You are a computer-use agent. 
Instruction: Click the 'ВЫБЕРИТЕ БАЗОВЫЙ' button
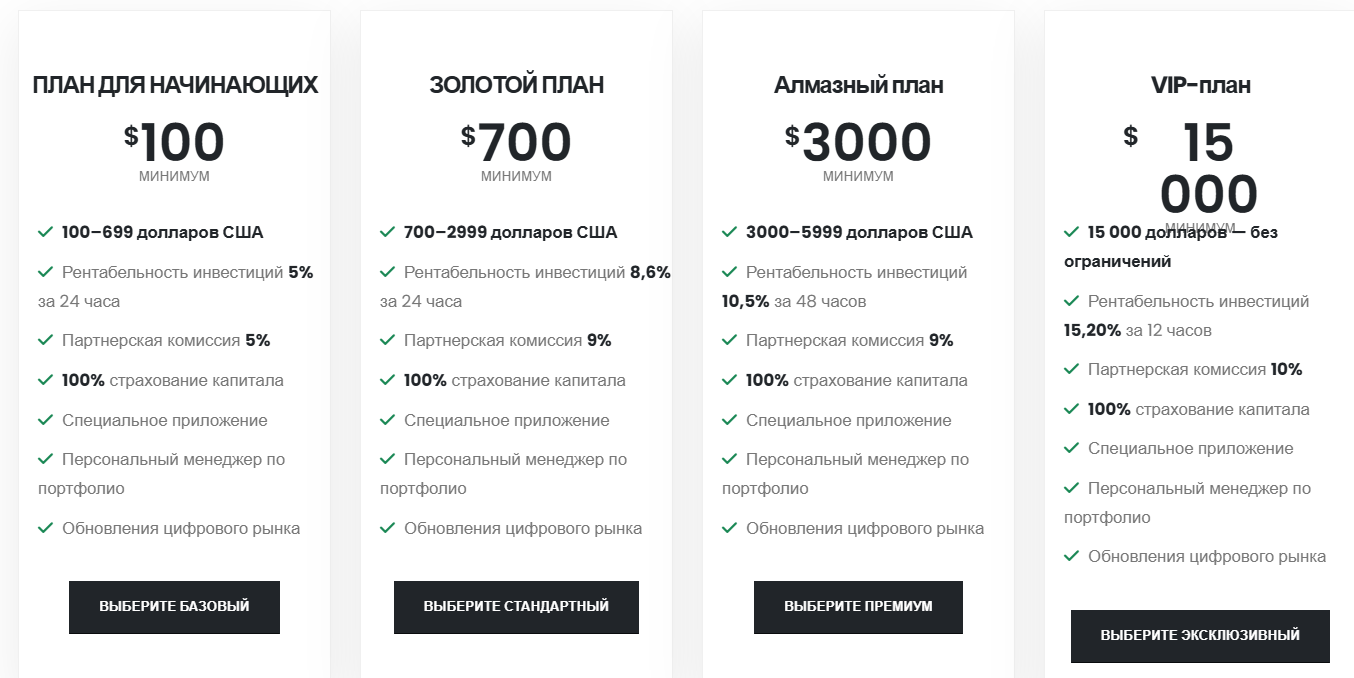[174, 607]
